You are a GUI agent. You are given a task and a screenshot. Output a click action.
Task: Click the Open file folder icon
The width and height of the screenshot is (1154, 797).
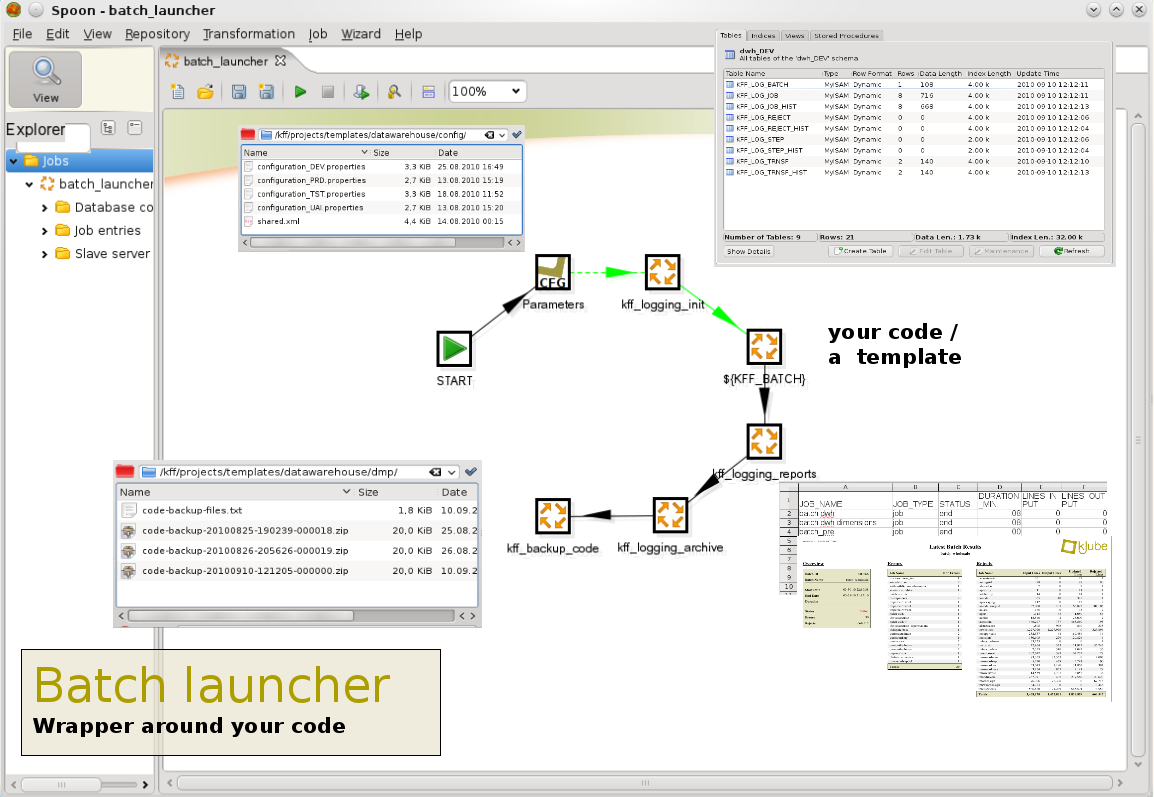[205, 91]
